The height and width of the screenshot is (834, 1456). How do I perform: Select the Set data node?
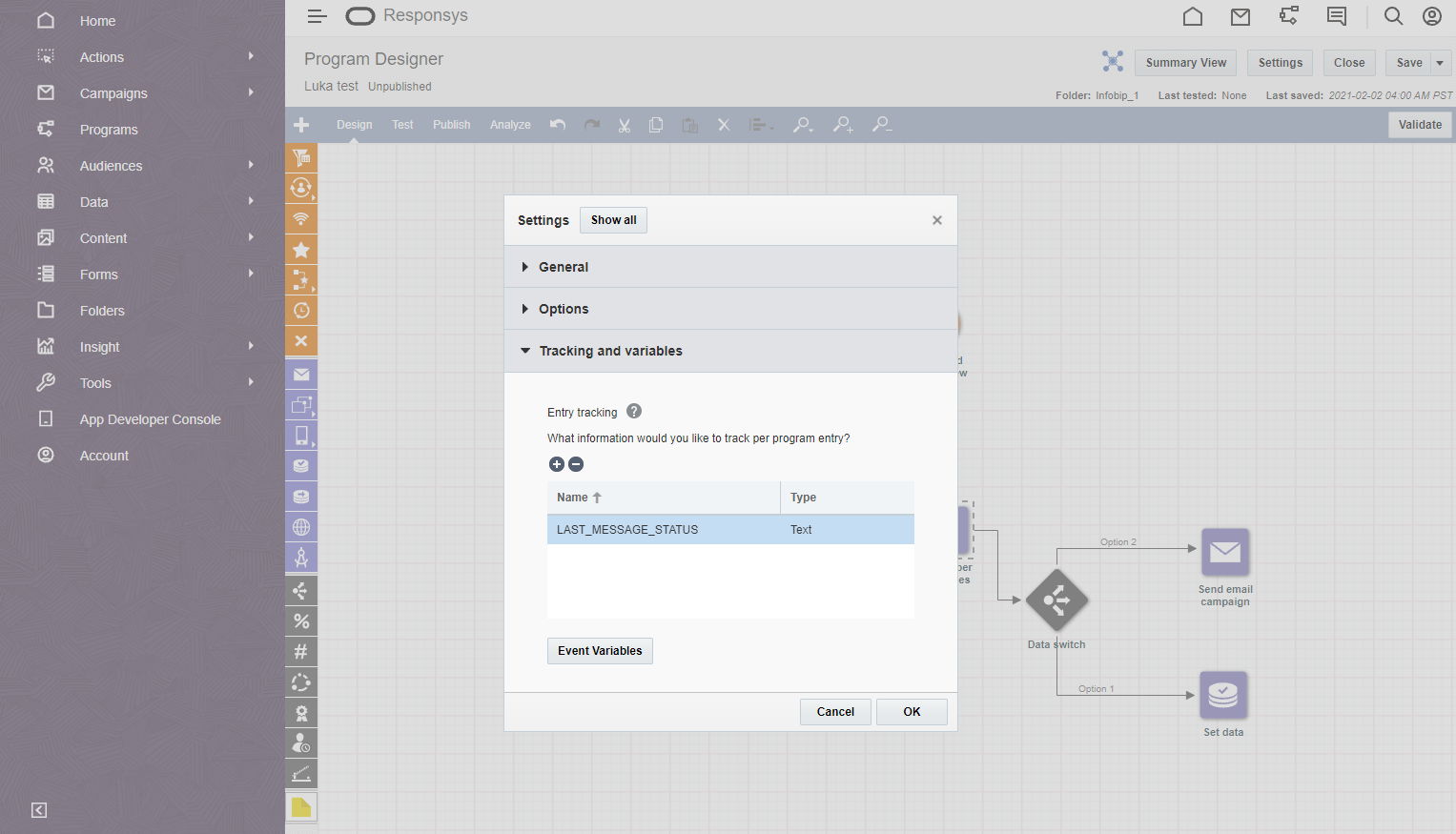point(1222,696)
